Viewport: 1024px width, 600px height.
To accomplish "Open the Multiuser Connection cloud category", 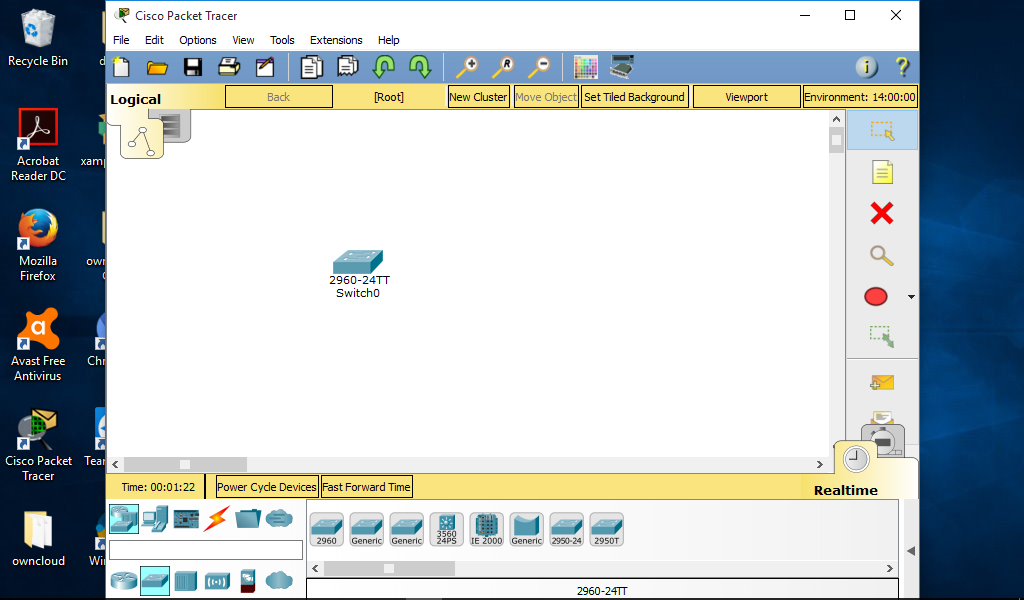I will [279, 519].
